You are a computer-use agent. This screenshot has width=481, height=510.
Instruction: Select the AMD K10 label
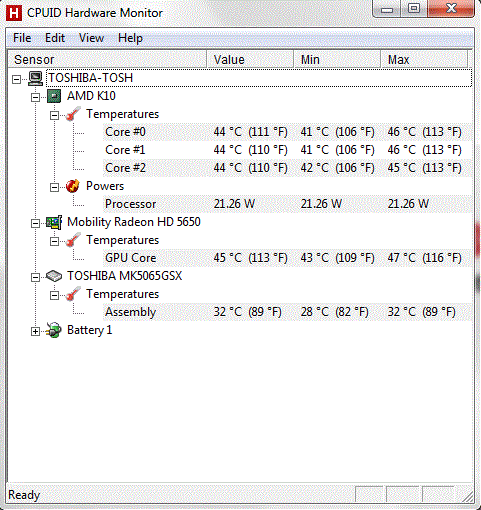click(x=91, y=96)
